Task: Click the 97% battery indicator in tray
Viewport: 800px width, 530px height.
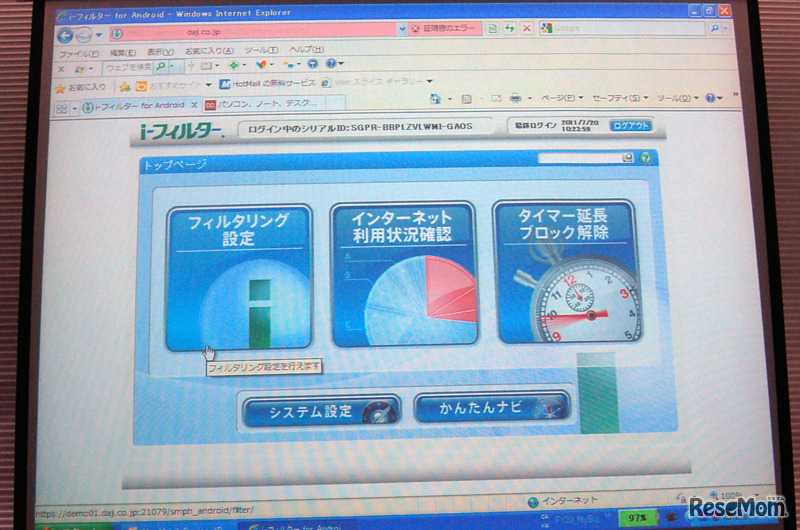Action: point(636,517)
